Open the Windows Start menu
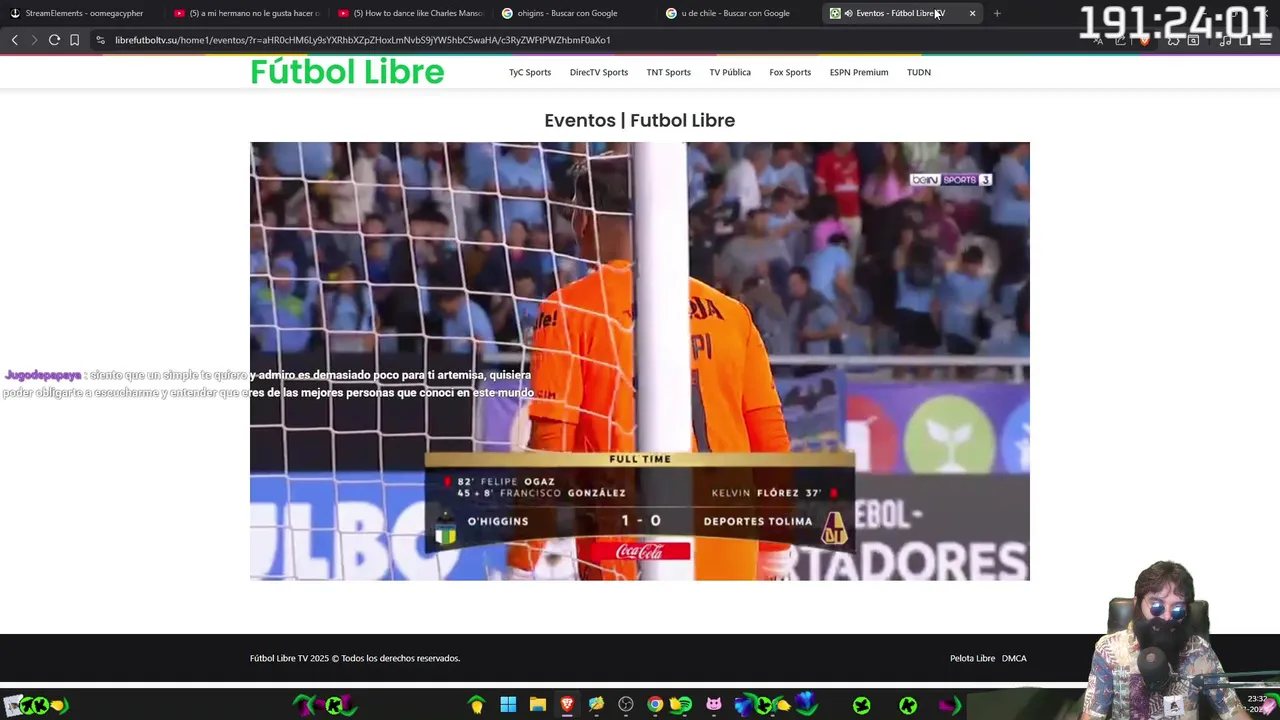Image resolution: width=1280 pixels, height=720 pixels. (x=508, y=705)
